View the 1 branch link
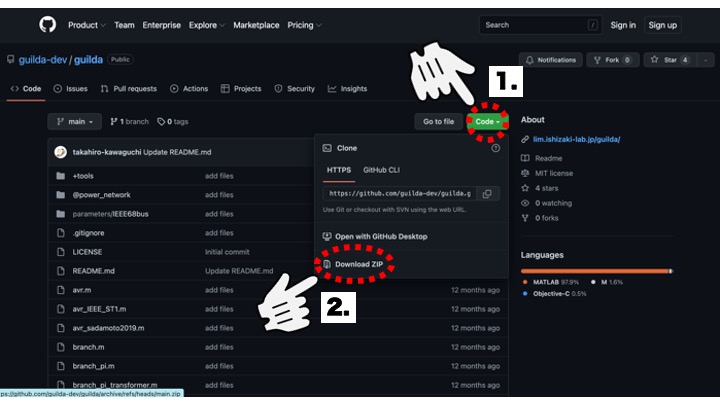 tap(129, 122)
